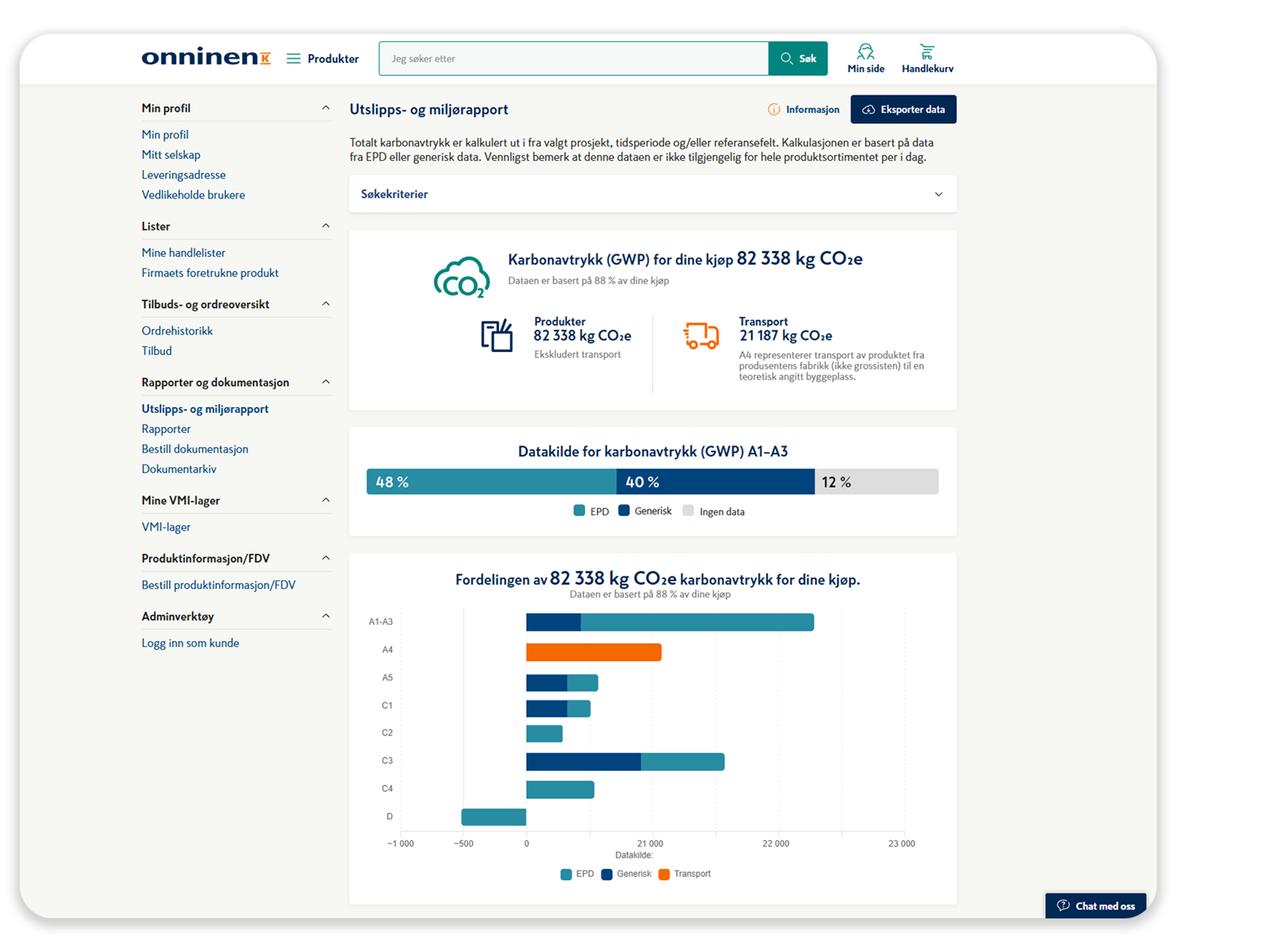Click the Produkter package icon
The image size is (1270, 952).
pyautogui.click(x=497, y=335)
